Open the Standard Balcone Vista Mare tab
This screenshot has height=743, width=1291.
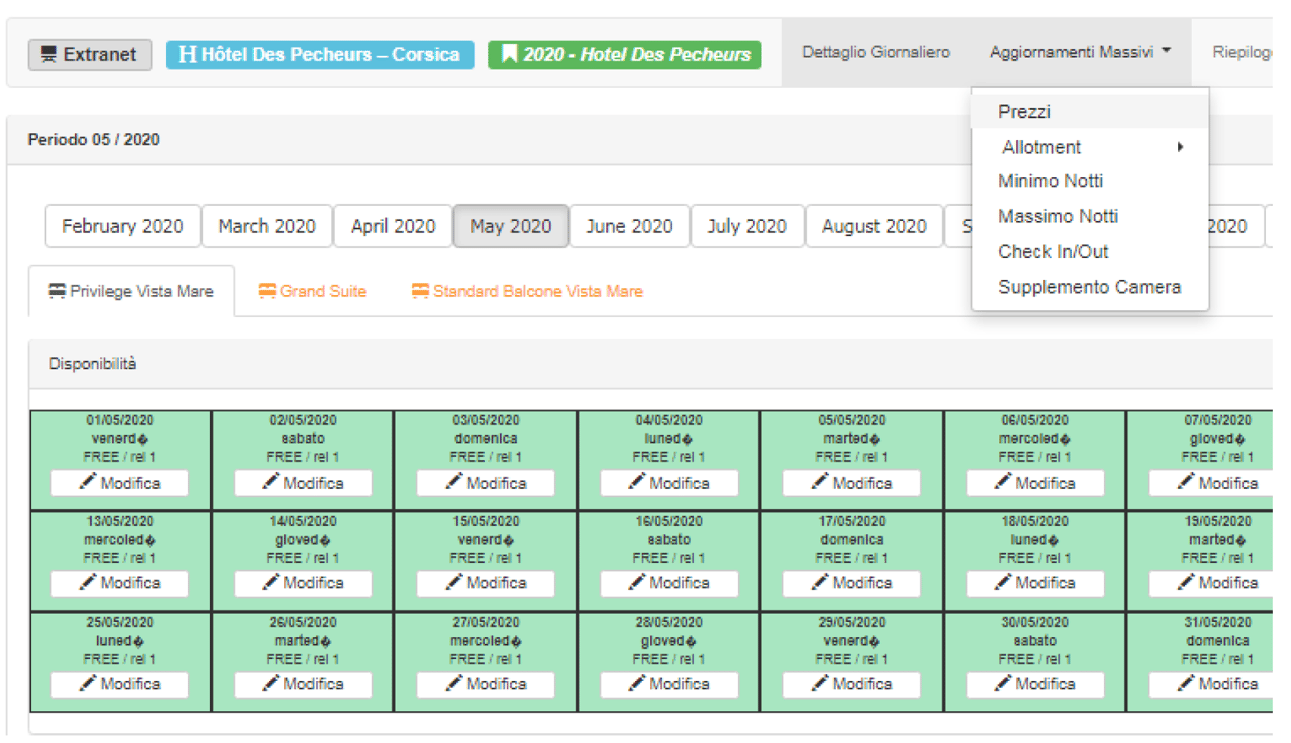[x=527, y=291]
